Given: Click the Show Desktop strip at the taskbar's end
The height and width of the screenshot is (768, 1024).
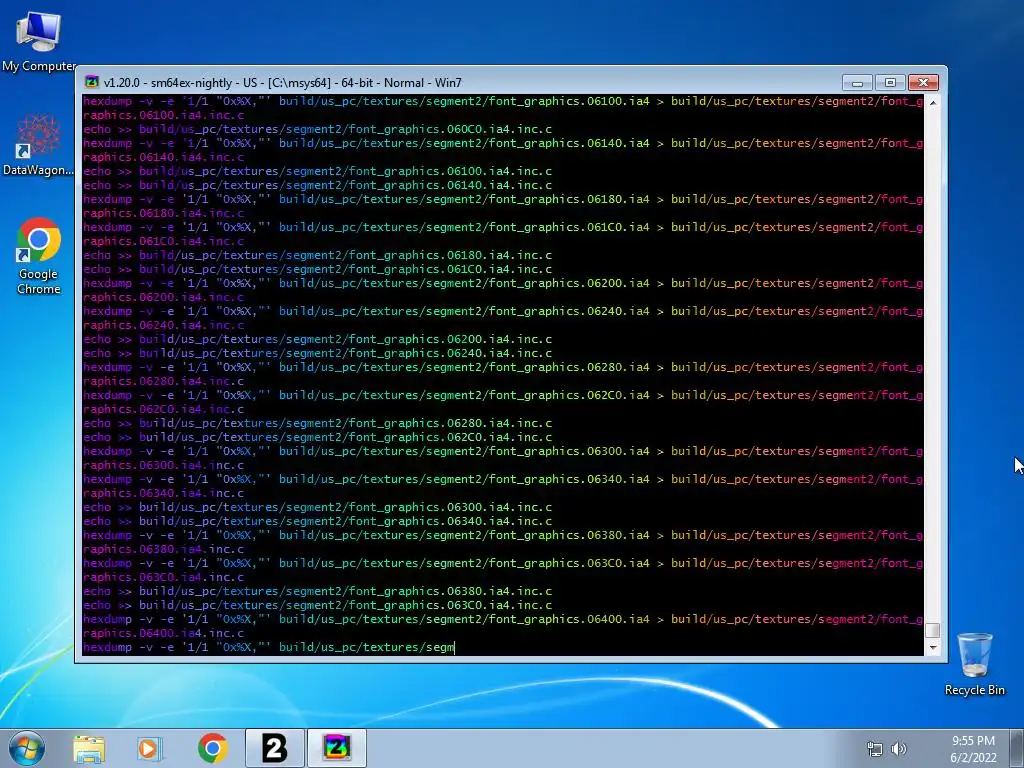Looking at the screenshot, I should (x=1017, y=748).
